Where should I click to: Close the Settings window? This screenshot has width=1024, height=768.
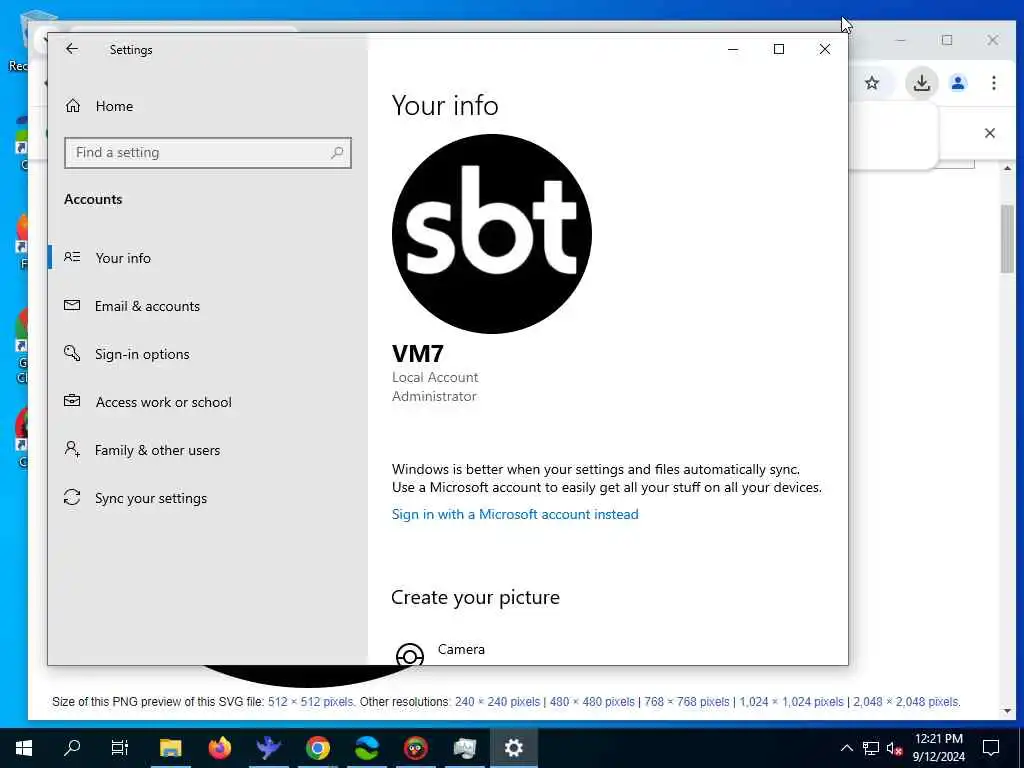825,49
